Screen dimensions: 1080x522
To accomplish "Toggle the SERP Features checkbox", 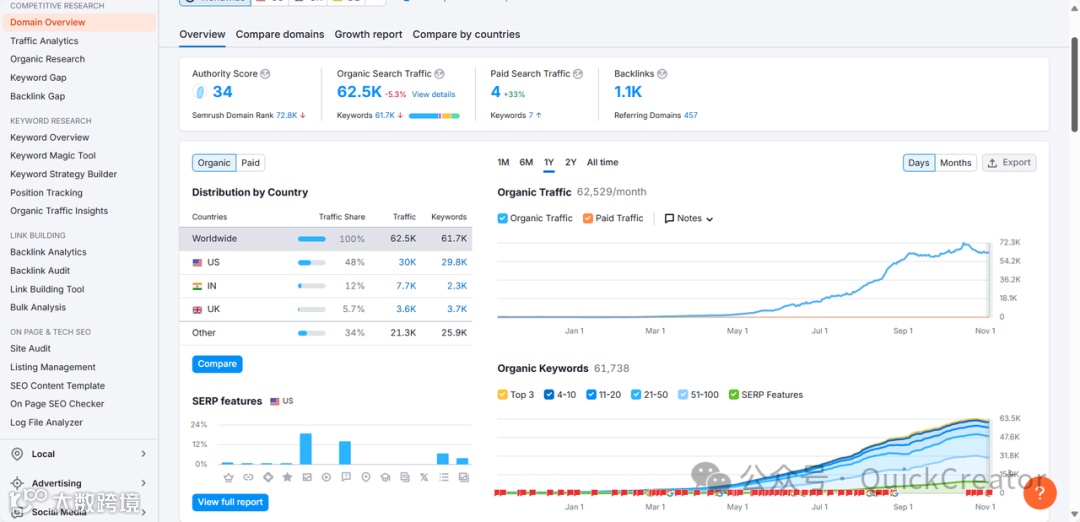I will click(x=734, y=395).
